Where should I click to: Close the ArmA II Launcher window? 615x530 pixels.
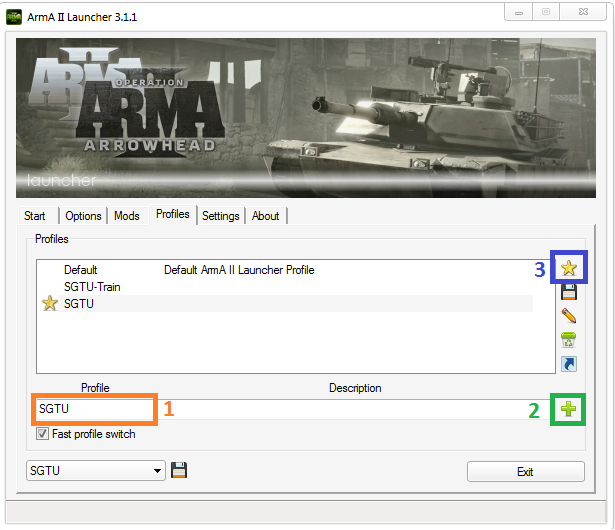(583, 12)
